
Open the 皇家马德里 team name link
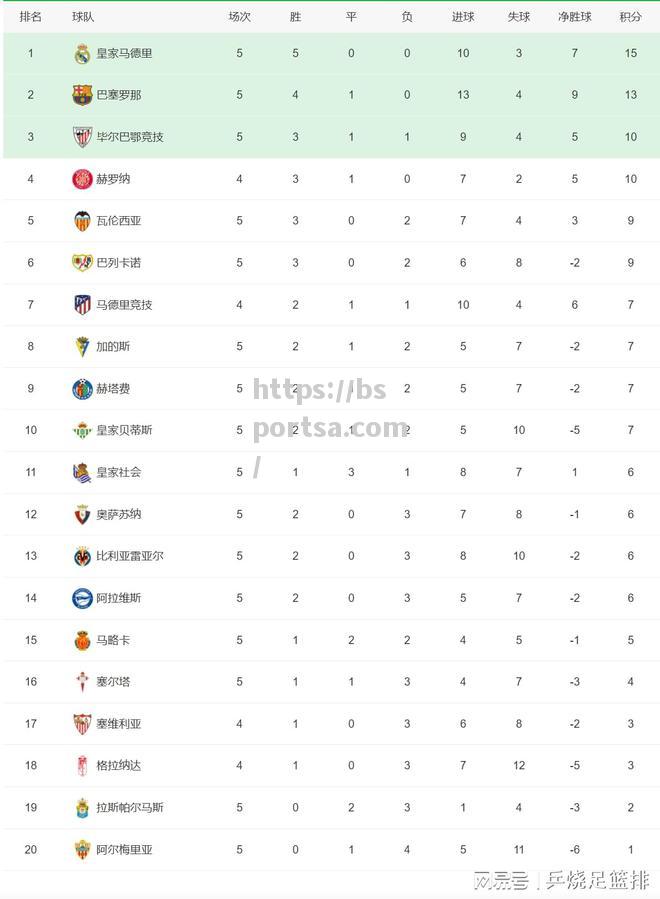tap(124, 53)
